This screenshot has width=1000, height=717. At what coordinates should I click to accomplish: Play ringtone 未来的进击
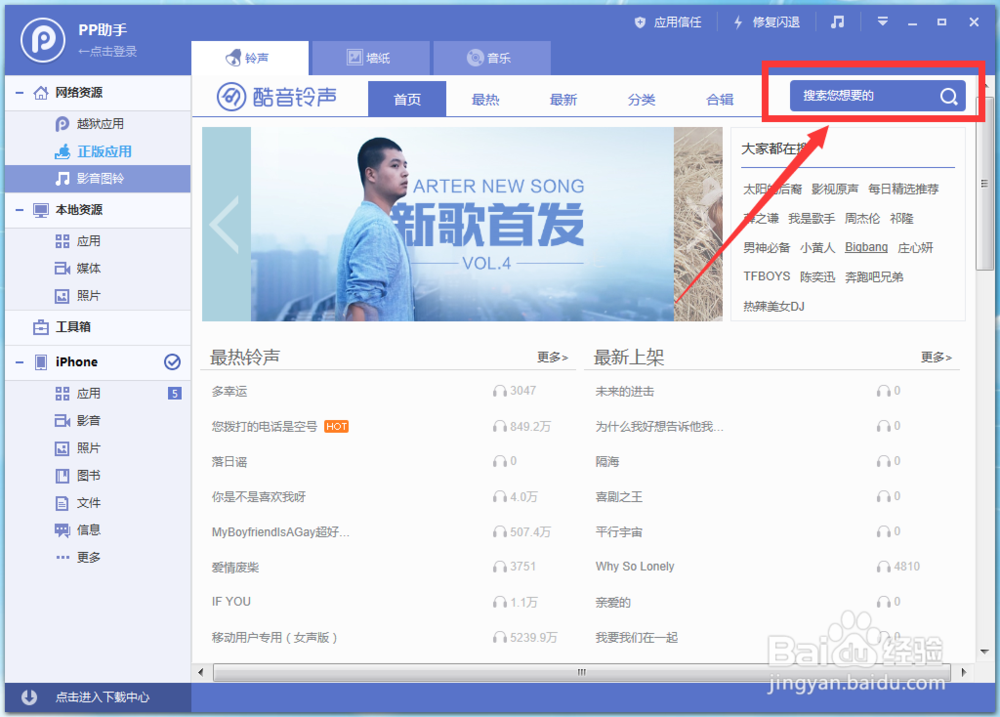(624, 392)
